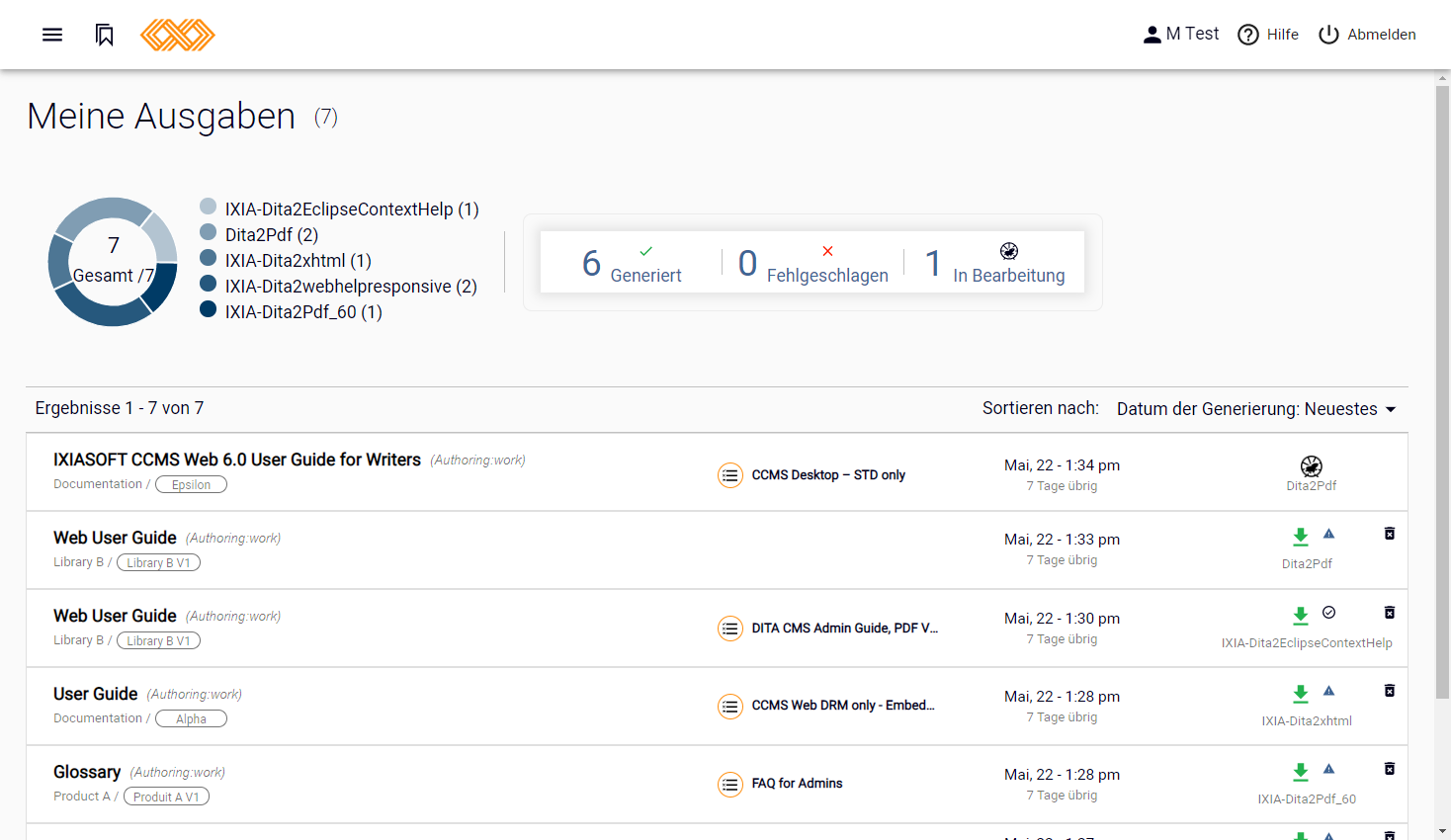Delete the IXIA-Dita2xhtml output
This screenshot has width=1451, height=840.
1390,691
